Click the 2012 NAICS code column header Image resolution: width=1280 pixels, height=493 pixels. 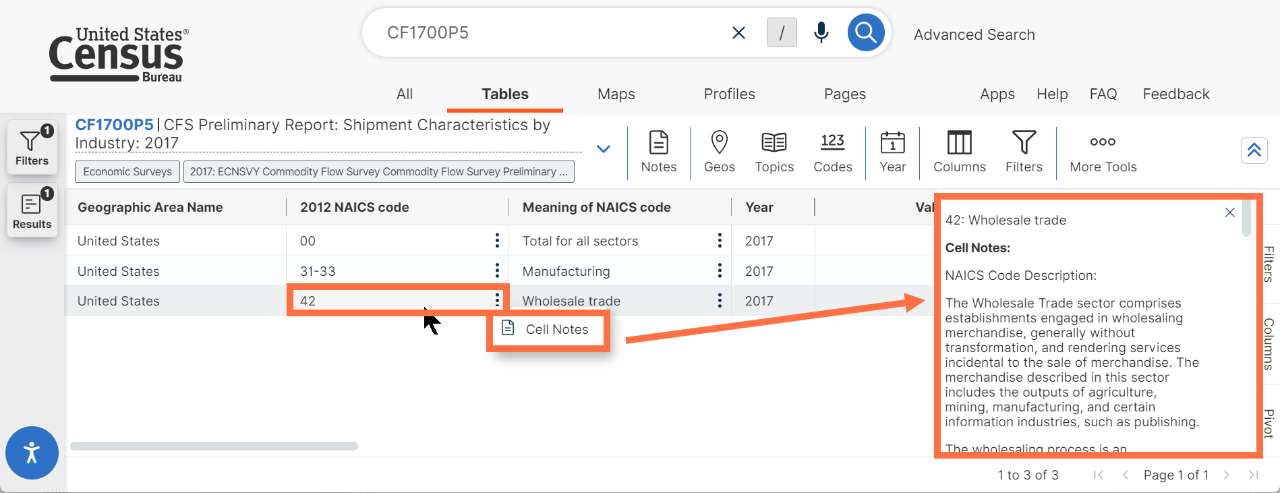coord(355,207)
